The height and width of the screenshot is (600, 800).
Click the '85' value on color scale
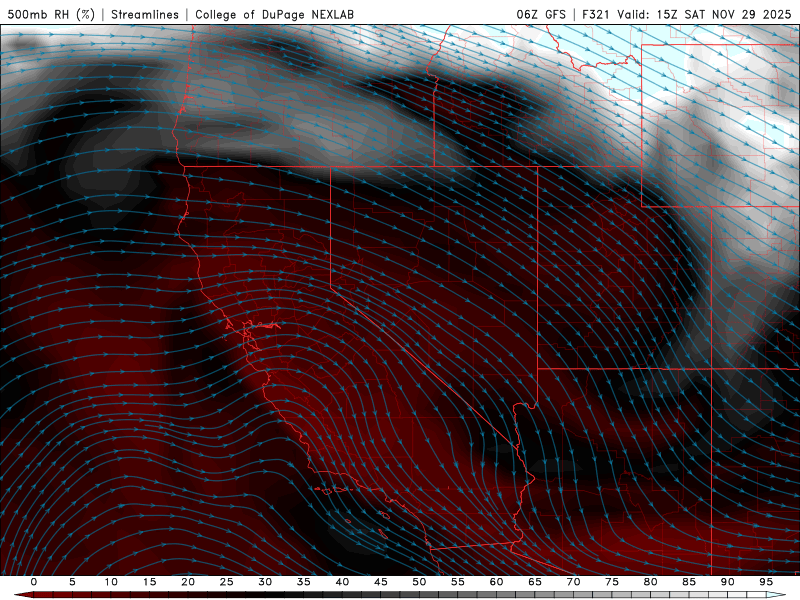[x=689, y=582]
